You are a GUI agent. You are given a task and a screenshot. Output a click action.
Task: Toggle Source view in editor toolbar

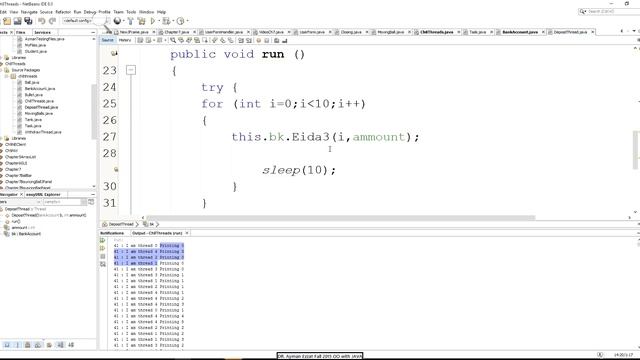(108, 40)
